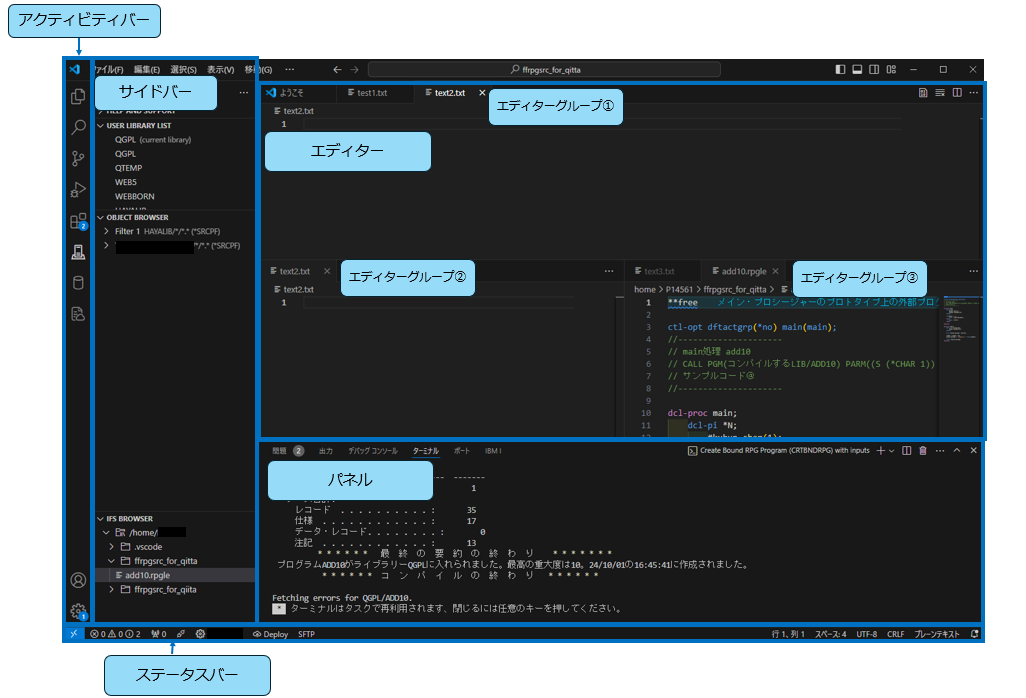Switch to the 問題 problems panel tab
The width and height of the screenshot is (1026, 698).
point(288,451)
